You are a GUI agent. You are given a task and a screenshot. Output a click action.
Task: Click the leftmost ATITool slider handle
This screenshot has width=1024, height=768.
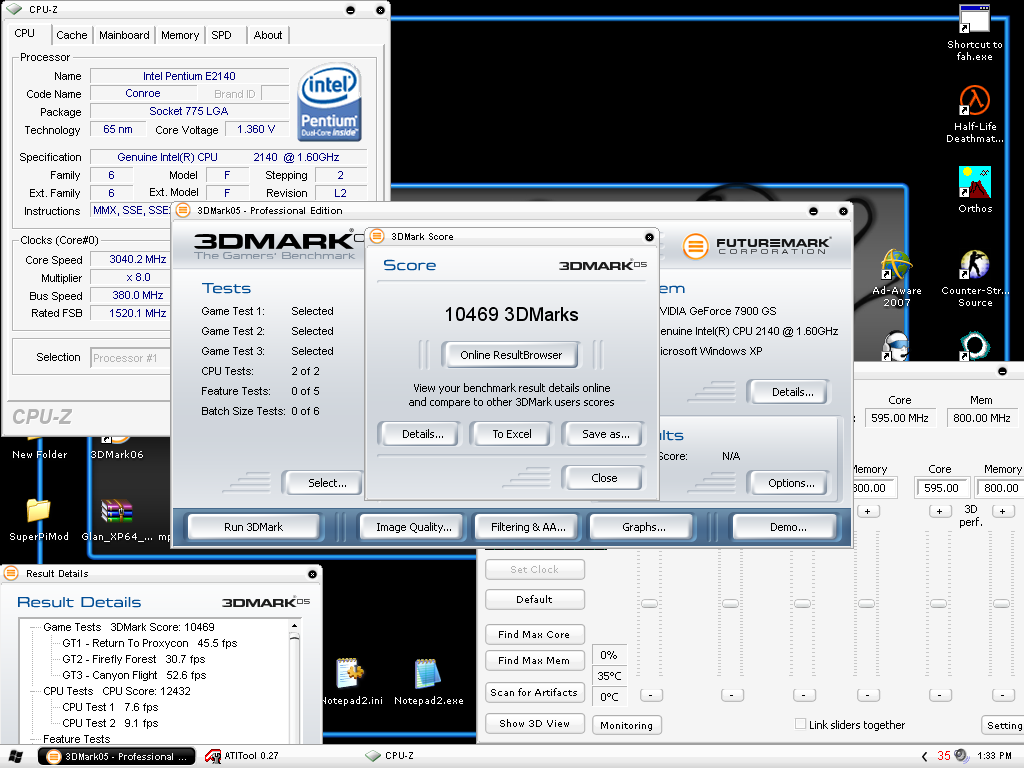tap(649, 603)
